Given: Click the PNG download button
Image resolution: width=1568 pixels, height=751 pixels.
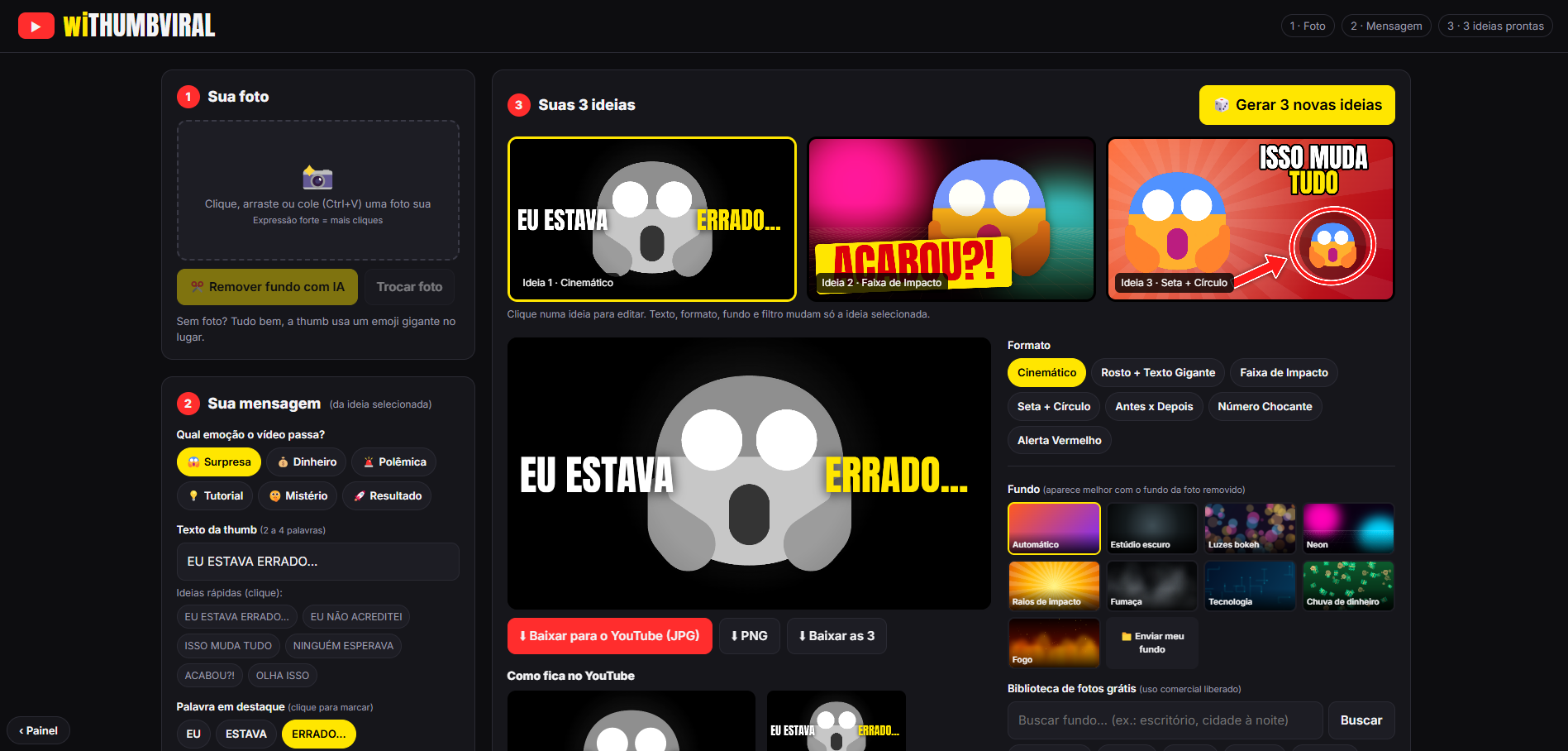Looking at the screenshot, I should coord(749,636).
